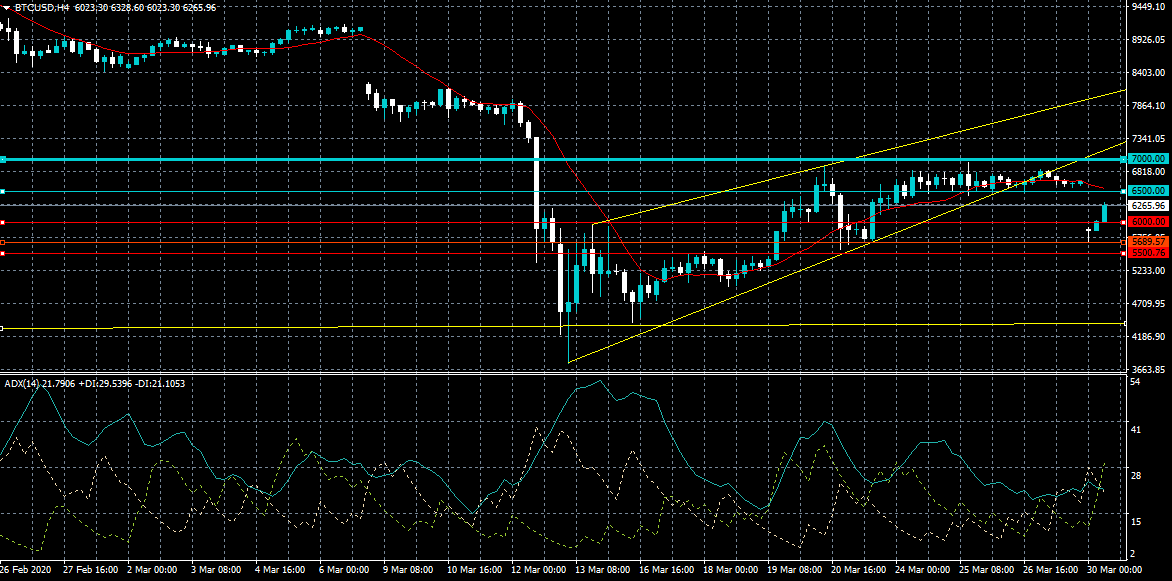This screenshot has width=1172, height=581.
Task: Click the 25 Mar 08:00 time label
Action: pyautogui.click(x=989, y=569)
